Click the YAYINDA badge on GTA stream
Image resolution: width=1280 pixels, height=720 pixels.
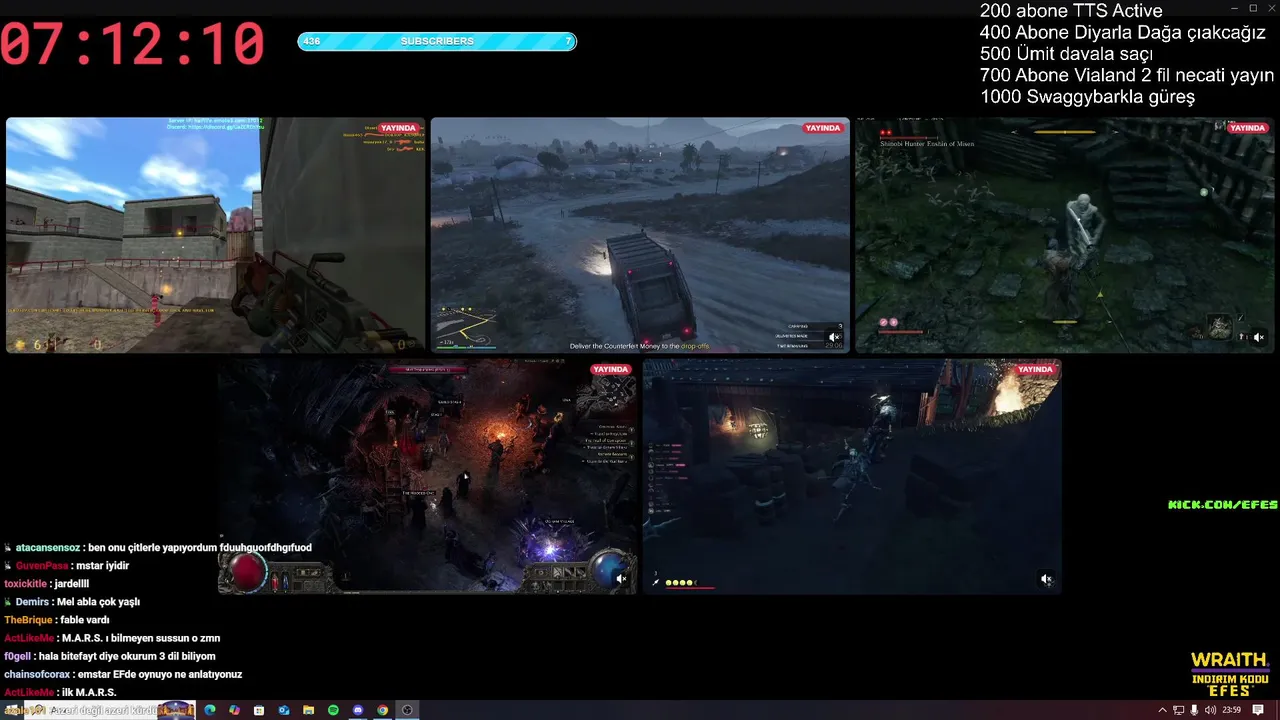click(823, 128)
